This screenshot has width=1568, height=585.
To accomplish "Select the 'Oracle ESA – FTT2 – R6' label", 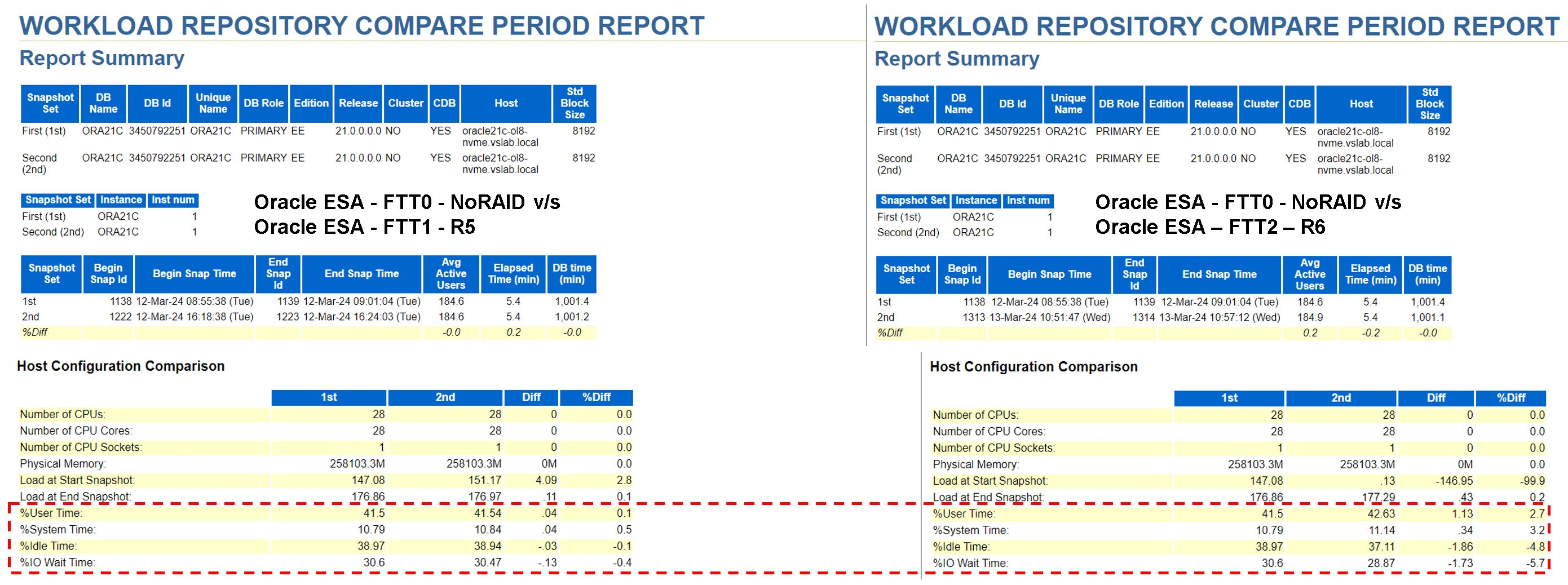I will coord(1210,227).
